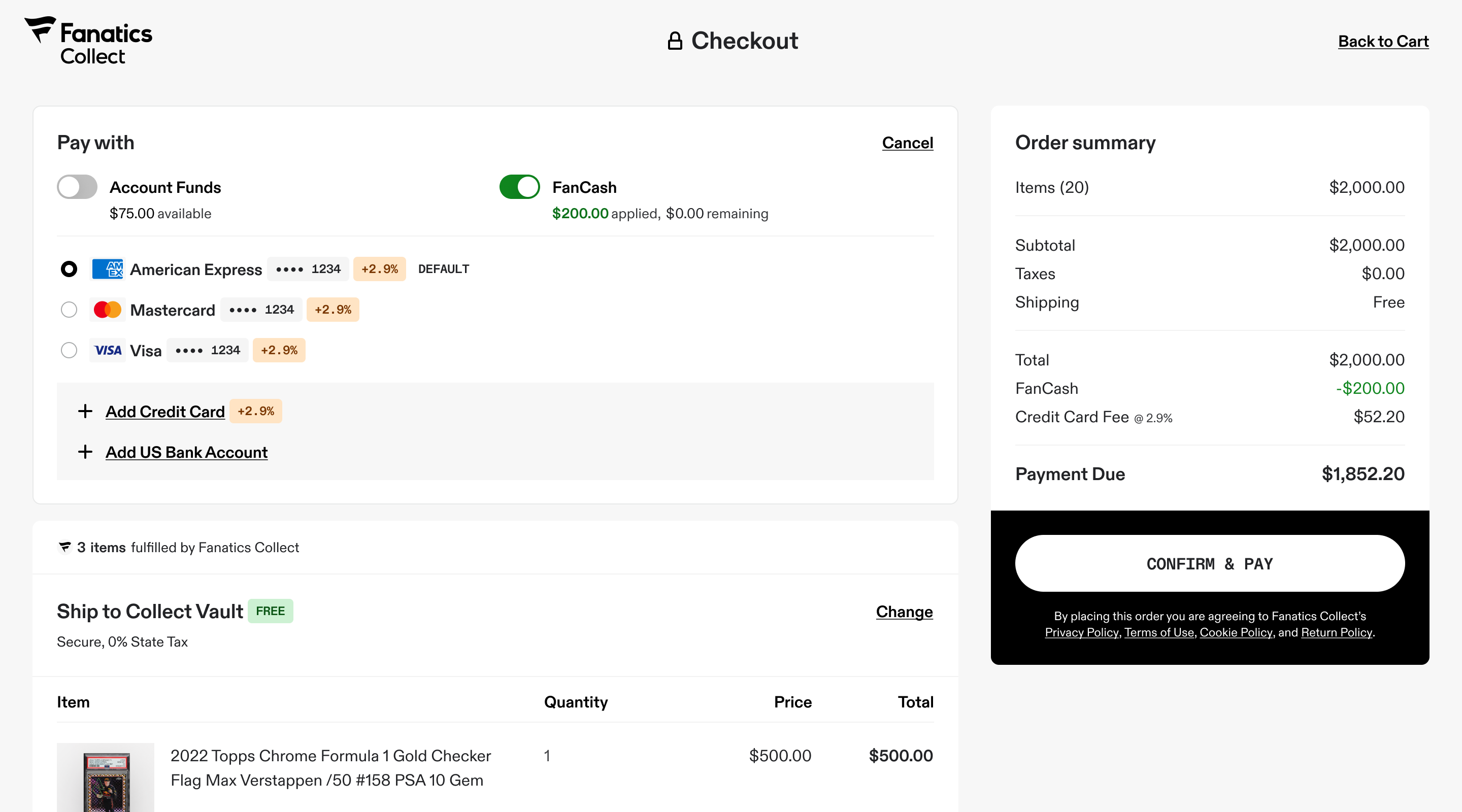This screenshot has height=812, width=1462.
Task: Click the Fanatics Collect logo
Action: [x=88, y=41]
